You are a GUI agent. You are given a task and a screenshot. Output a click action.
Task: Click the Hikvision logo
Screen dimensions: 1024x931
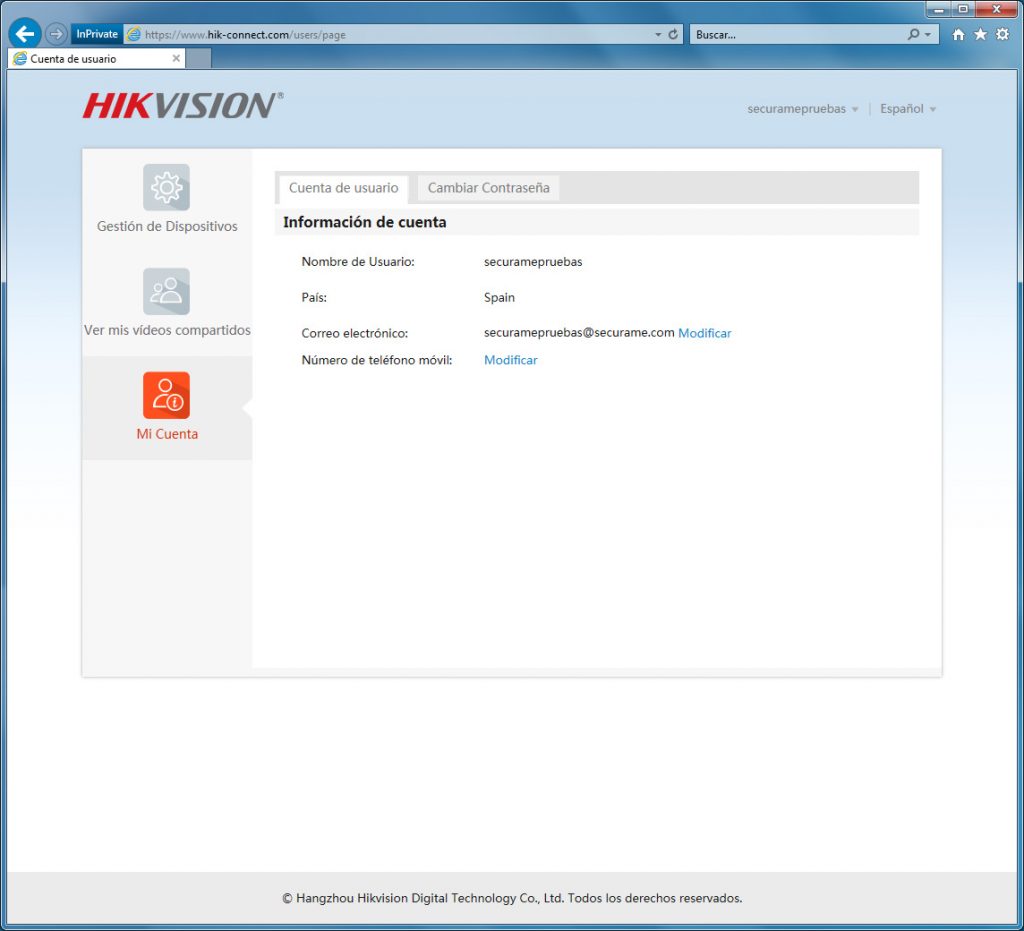[183, 105]
